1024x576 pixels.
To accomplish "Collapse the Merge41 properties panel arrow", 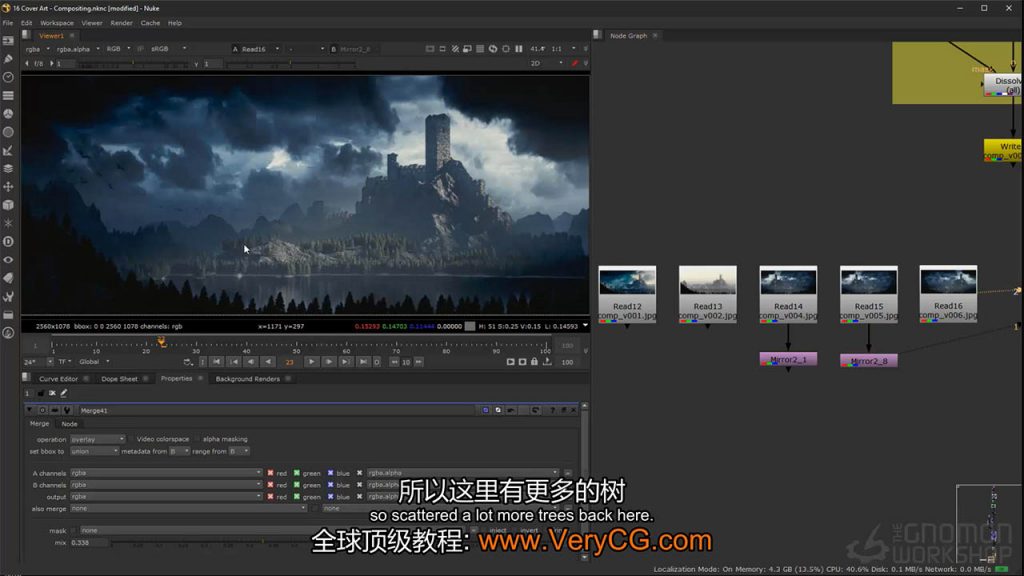I will pyautogui.click(x=29, y=410).
